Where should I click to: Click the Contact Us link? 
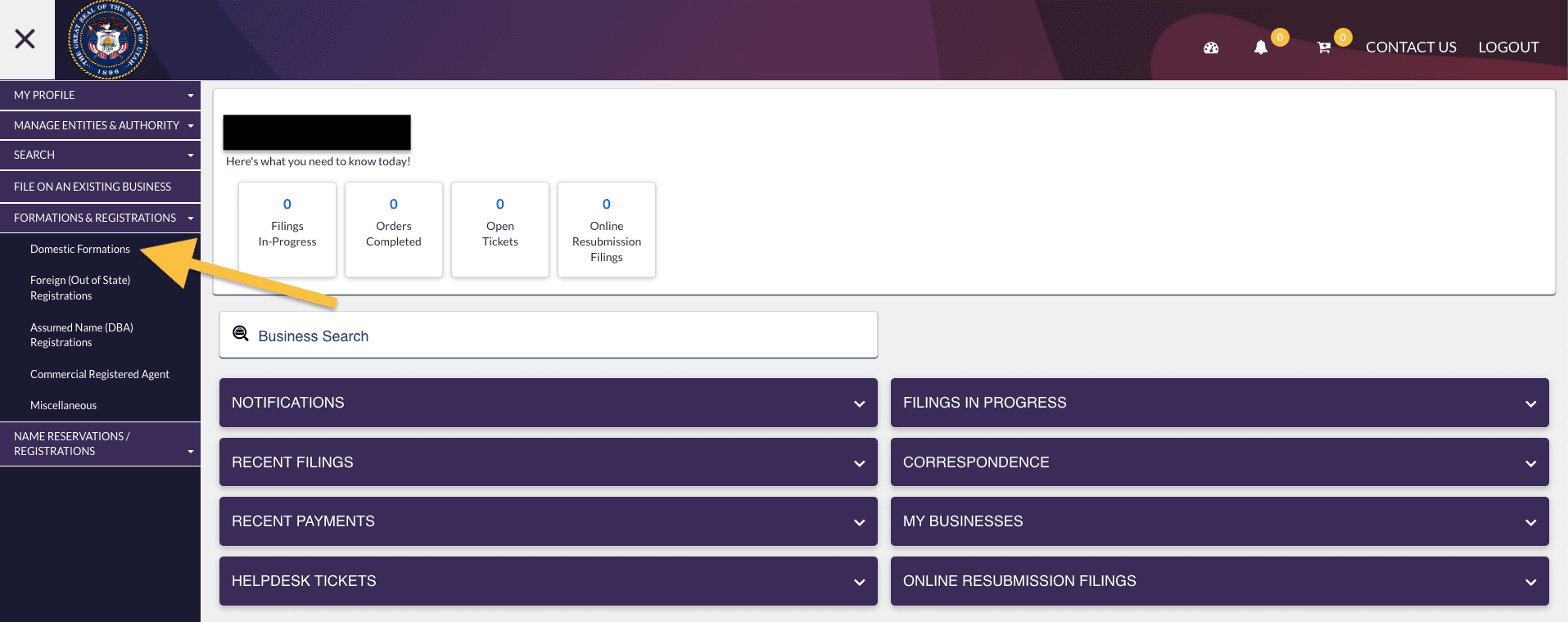click(x=1410, y=47)
